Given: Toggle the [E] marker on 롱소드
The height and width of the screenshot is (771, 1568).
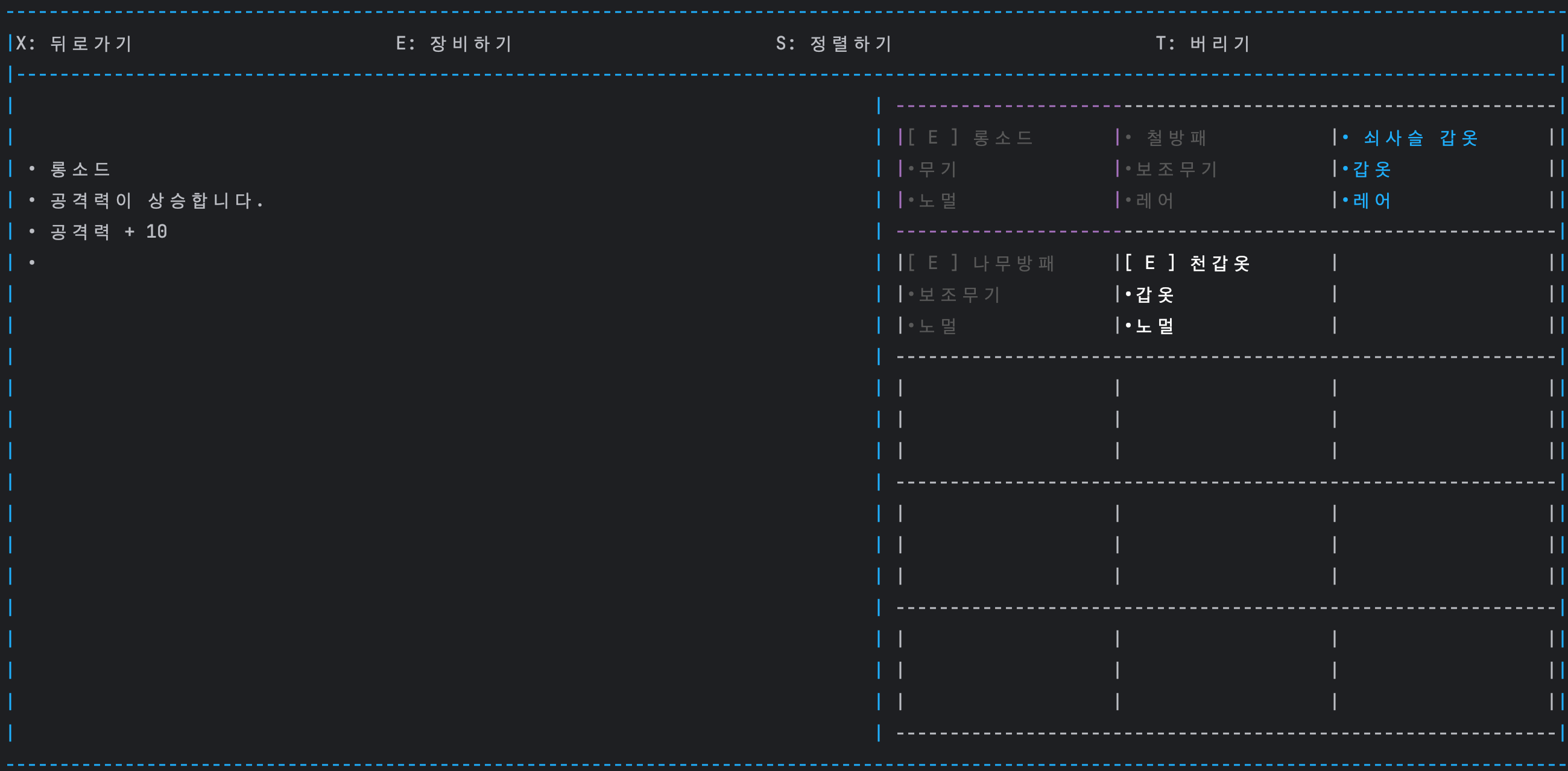Looking at the screenshot, I should pyautogui.click(x=932, y=138).
